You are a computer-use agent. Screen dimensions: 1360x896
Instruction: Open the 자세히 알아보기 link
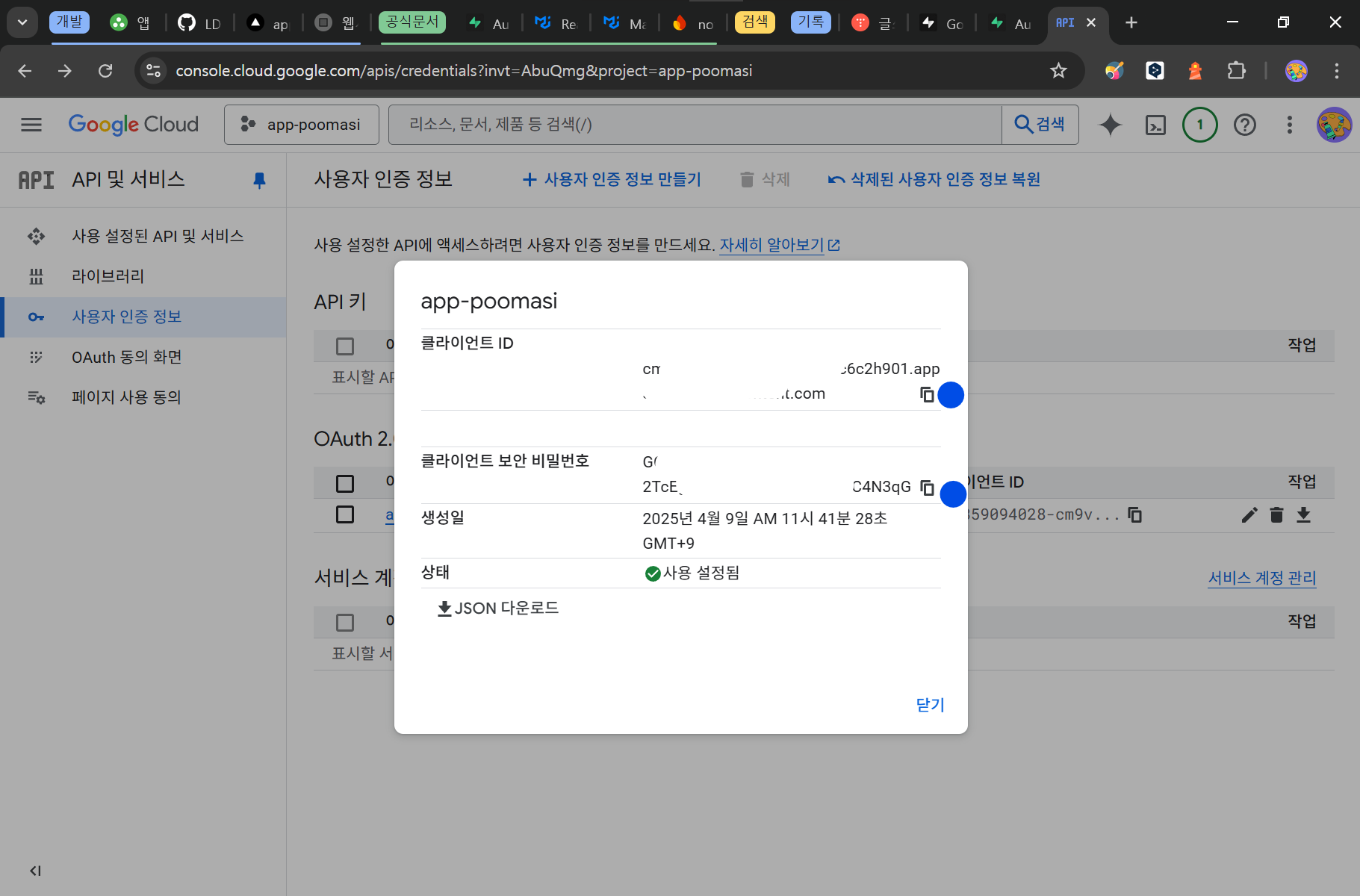pos(780,245)
